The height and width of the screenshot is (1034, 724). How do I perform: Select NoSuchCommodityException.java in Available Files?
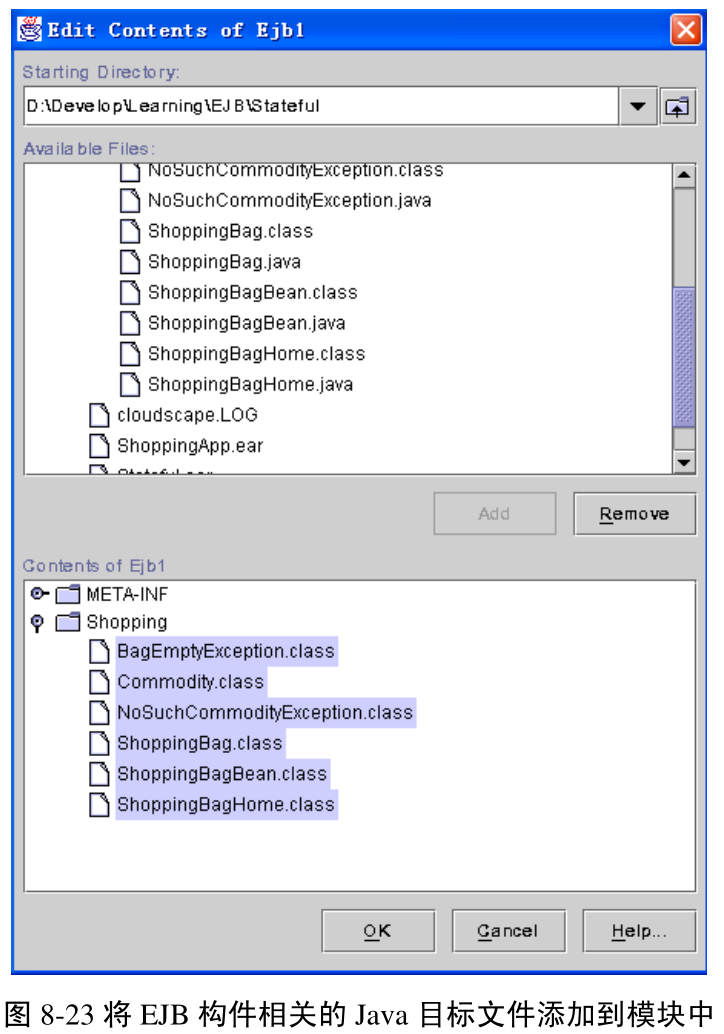click(289, 200)
